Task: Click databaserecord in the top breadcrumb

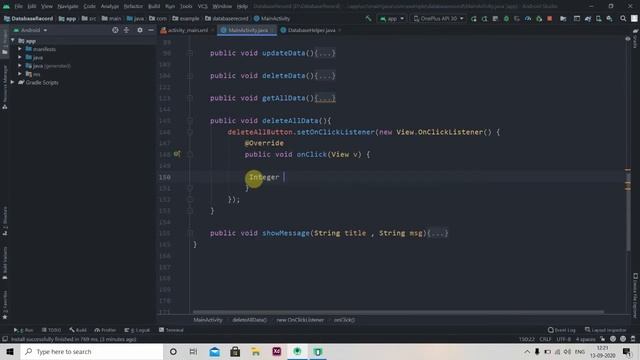Action: [x=227, y=18]
